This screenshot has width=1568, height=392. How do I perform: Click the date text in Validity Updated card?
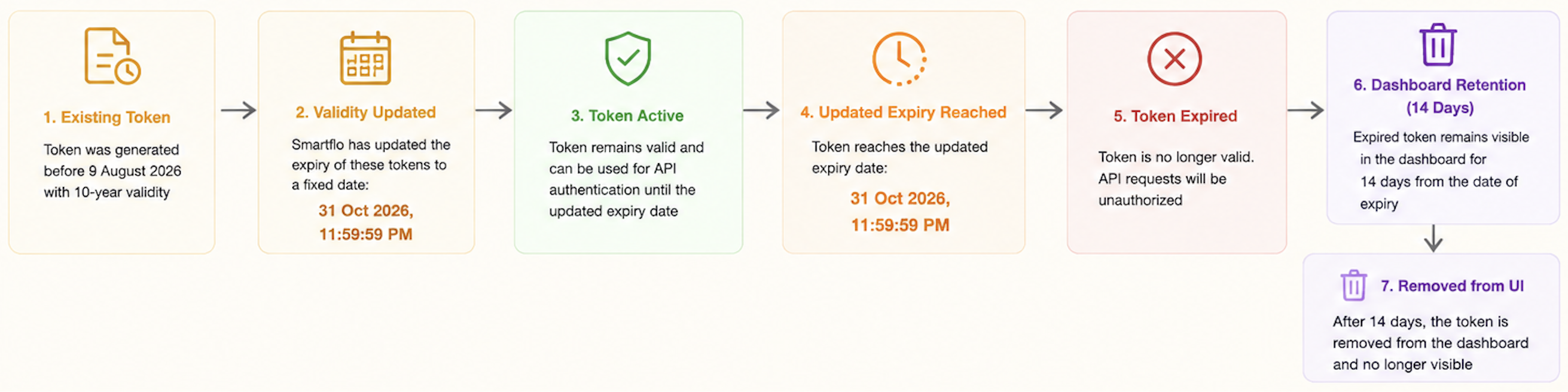click(x=366, y=222)
